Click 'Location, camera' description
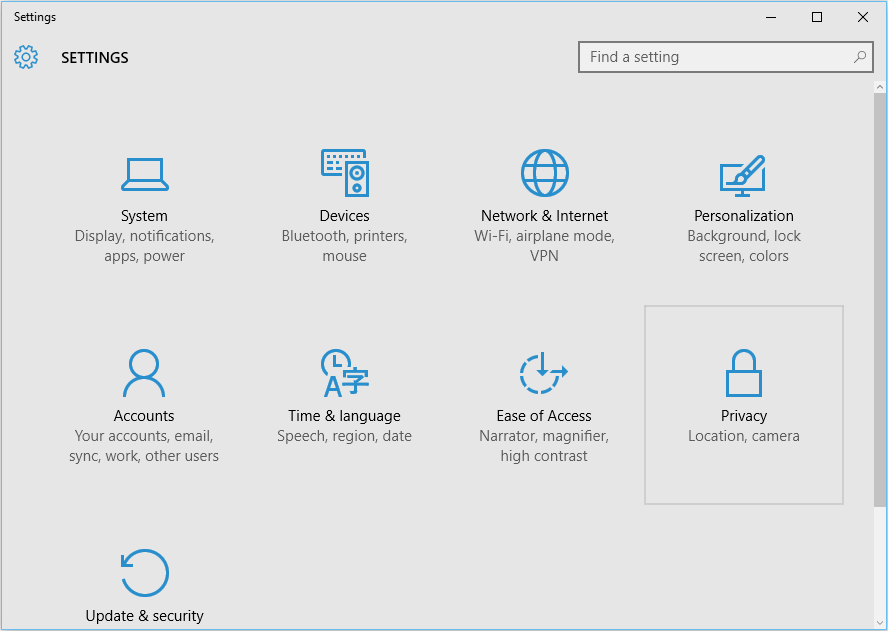 [744, 436]
